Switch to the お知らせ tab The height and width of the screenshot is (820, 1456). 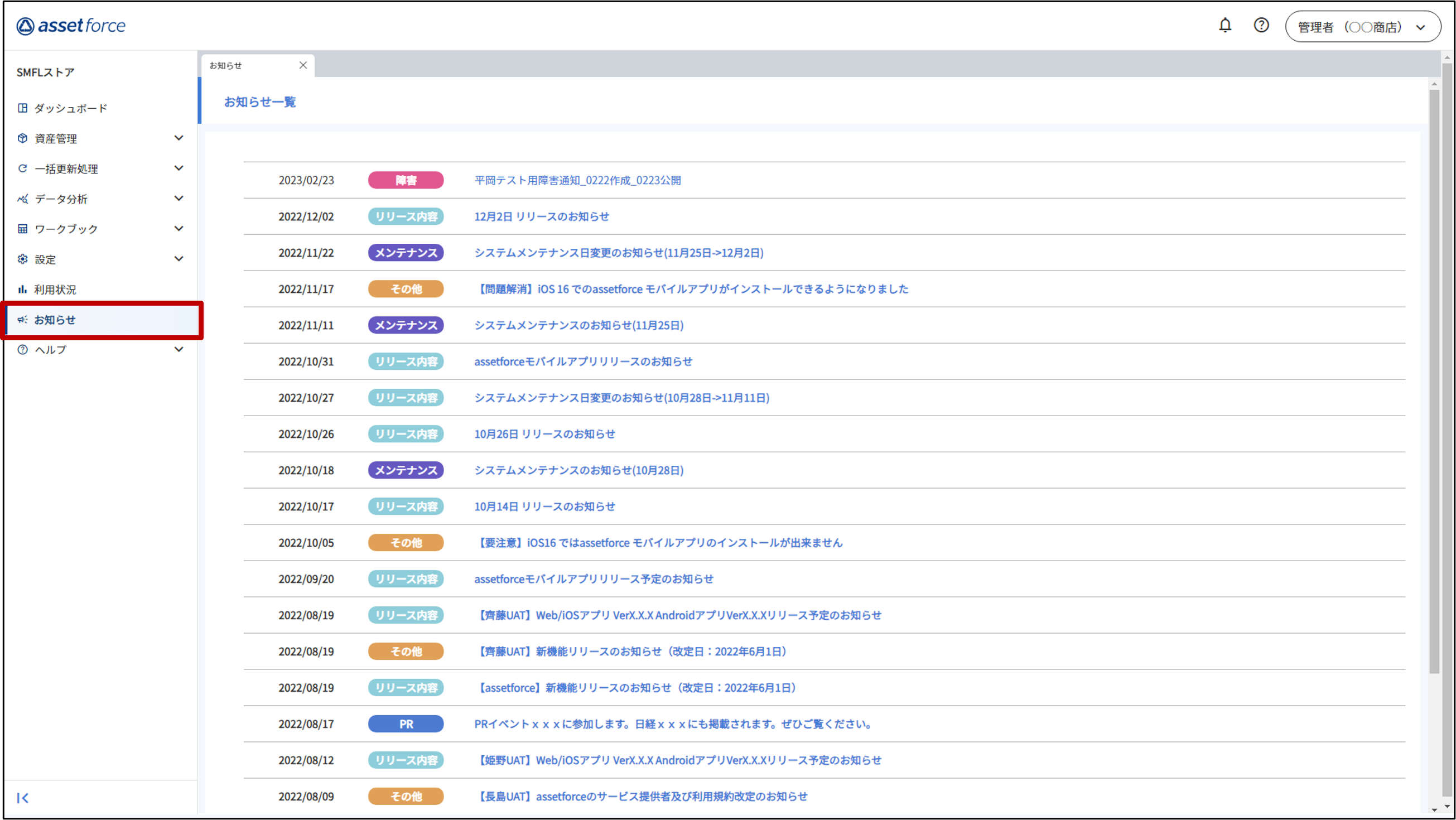[x=243, y=66]
